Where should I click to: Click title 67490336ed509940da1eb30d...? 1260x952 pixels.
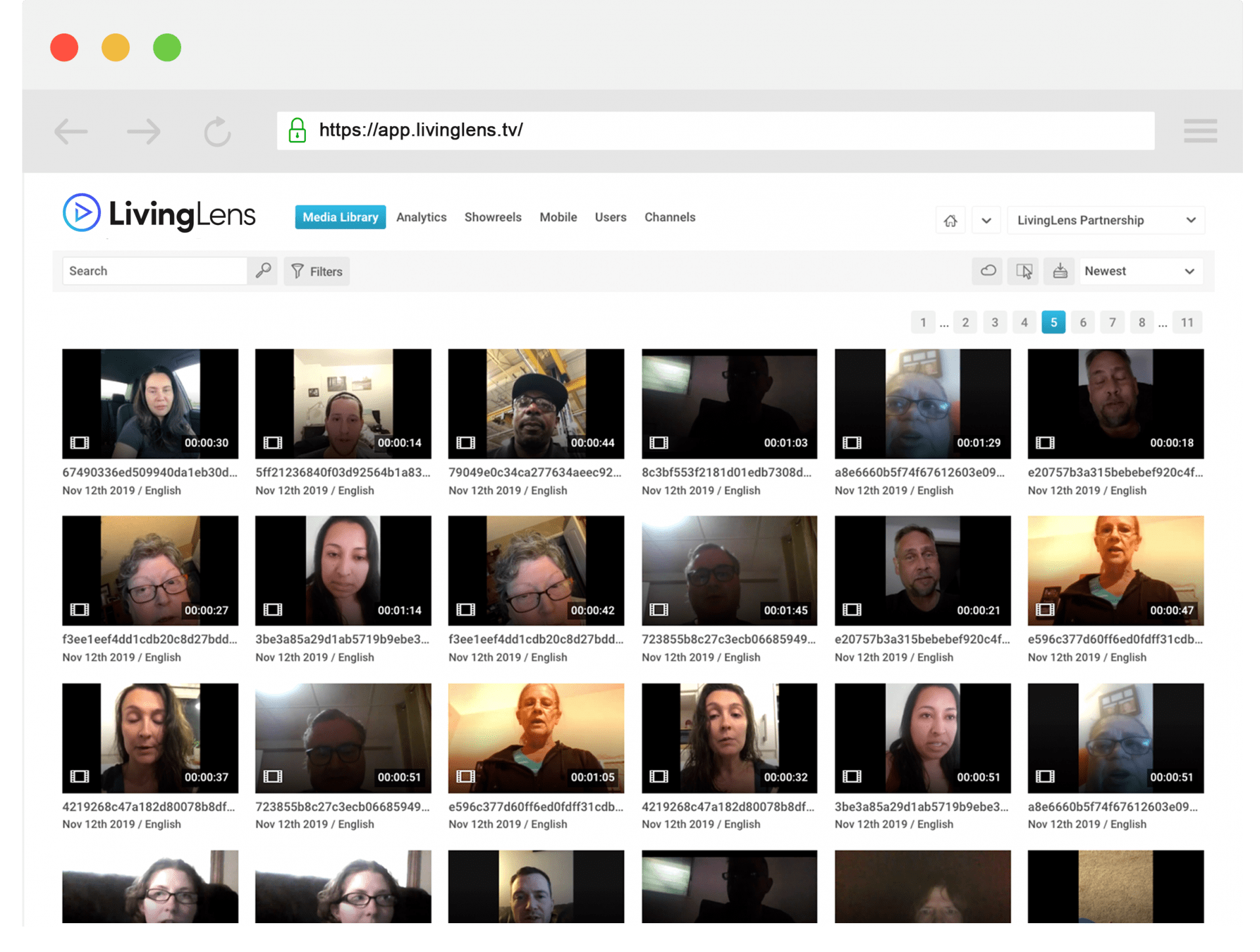click(x=150, y=472)
